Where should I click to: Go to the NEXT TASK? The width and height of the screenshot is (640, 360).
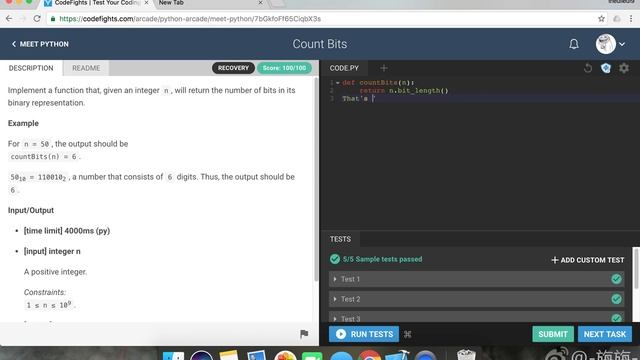tap(604, 334)
